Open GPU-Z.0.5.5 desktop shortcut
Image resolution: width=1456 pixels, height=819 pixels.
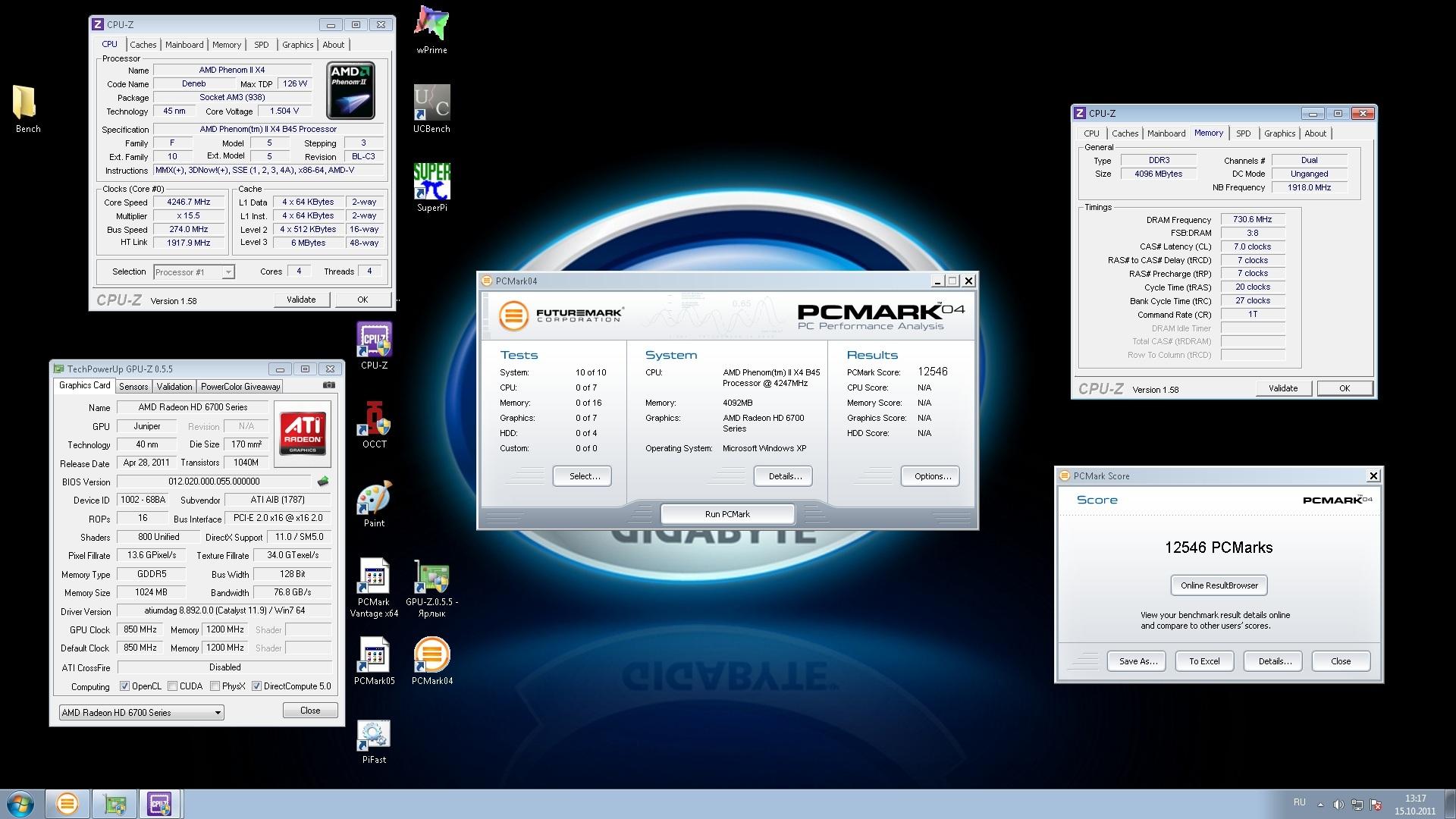tap(431, 588)
